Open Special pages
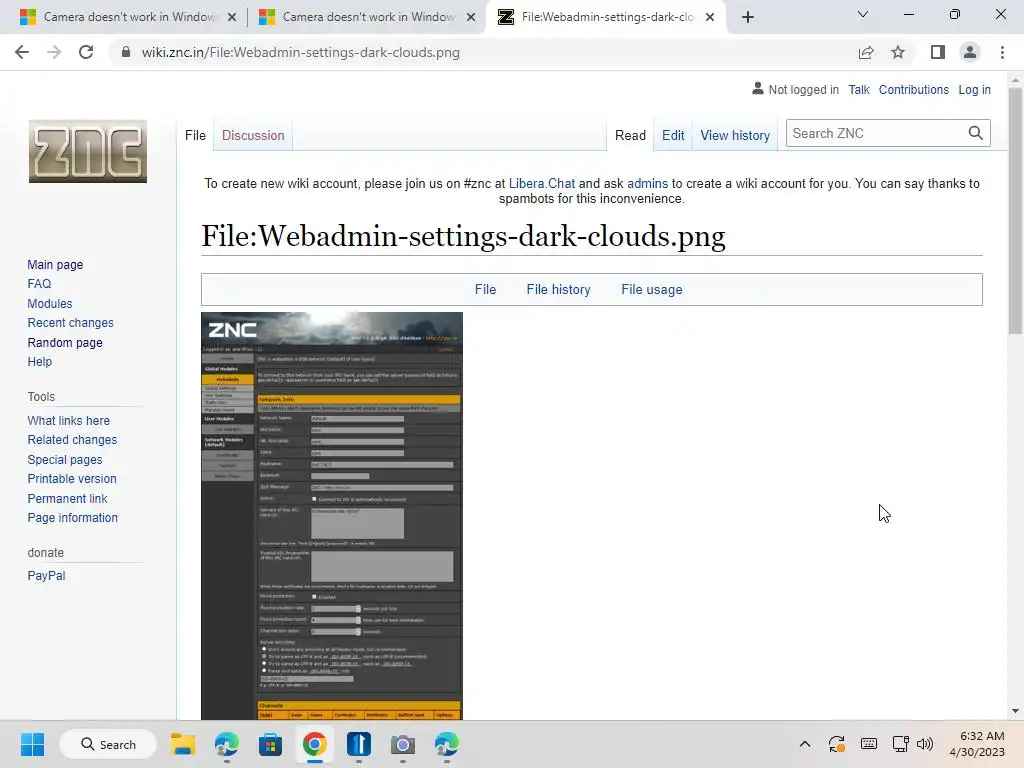1024x768 pixels. click(65, 459)
